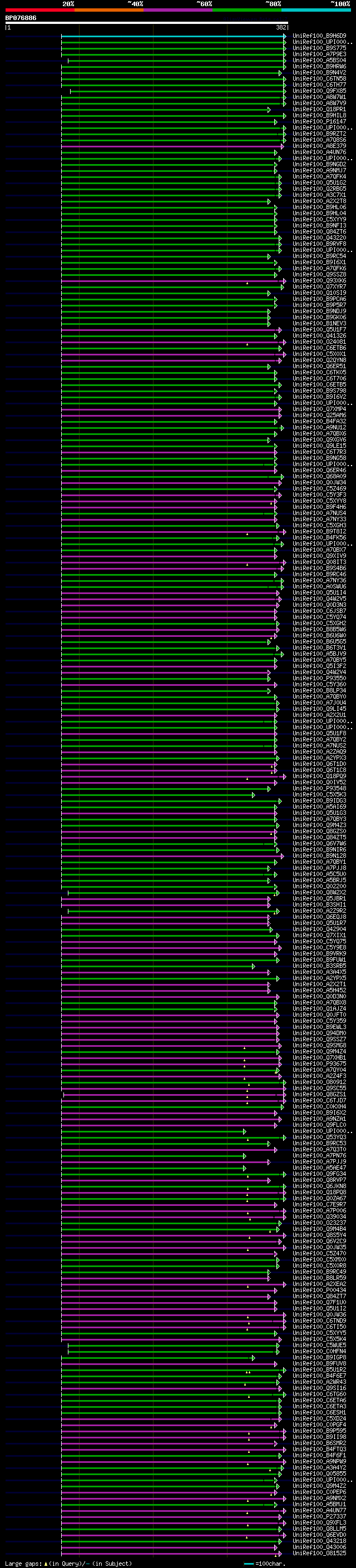Viewport: 356px width, 1568px height.
Task: Select the label UniRef100_Q84ZT6
Action: [x=319, y=232]
